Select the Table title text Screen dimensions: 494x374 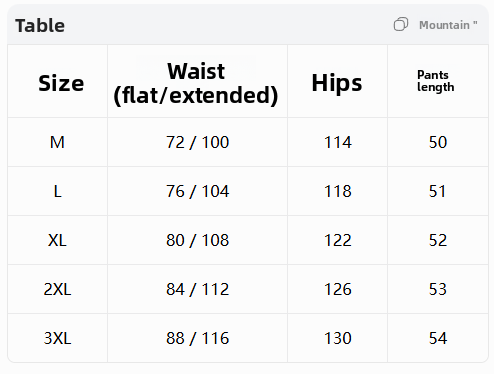40,26
